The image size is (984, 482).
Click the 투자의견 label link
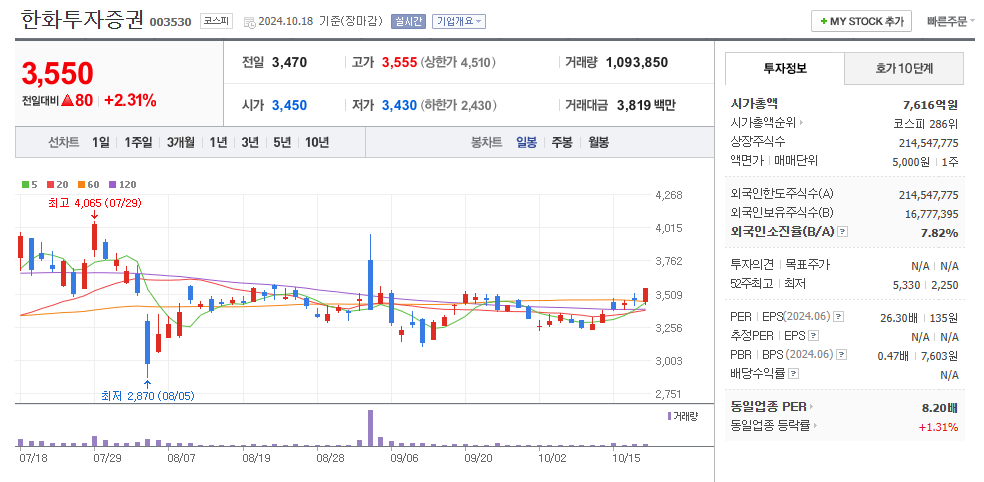752,265
